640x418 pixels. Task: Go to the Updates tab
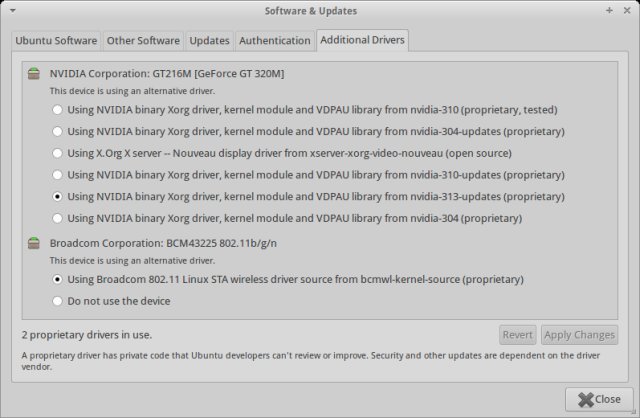pyautogui.click(x=209, y=41)
